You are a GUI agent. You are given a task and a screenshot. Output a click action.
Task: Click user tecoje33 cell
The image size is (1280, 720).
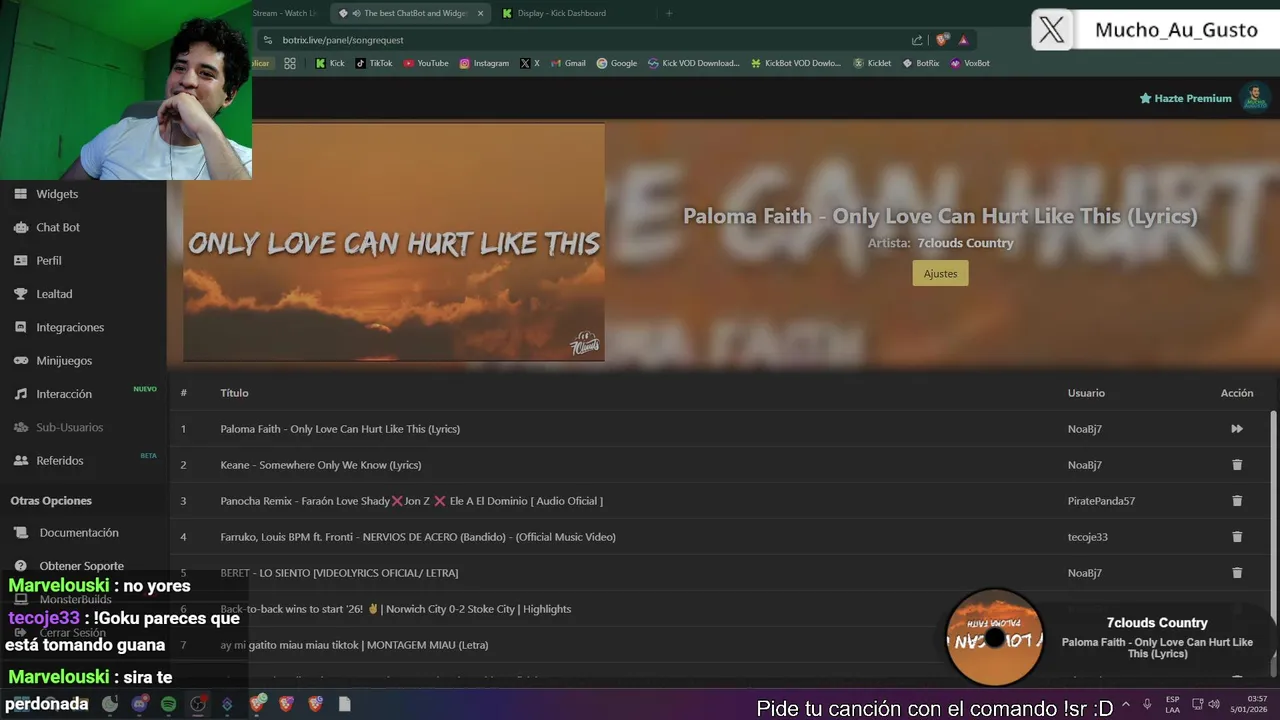pyautogui.click(x=1088, y=537)
